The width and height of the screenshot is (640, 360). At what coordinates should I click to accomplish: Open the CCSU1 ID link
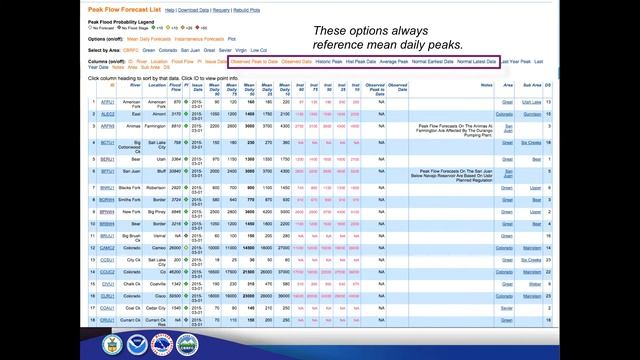(107, 260)
